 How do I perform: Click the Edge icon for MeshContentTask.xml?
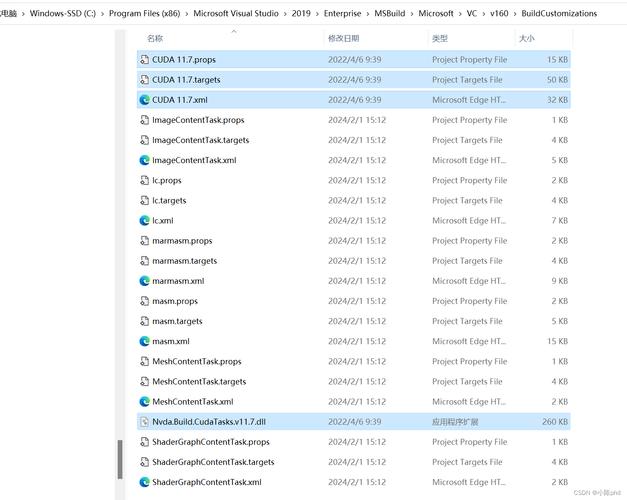[x=144, y=402]
